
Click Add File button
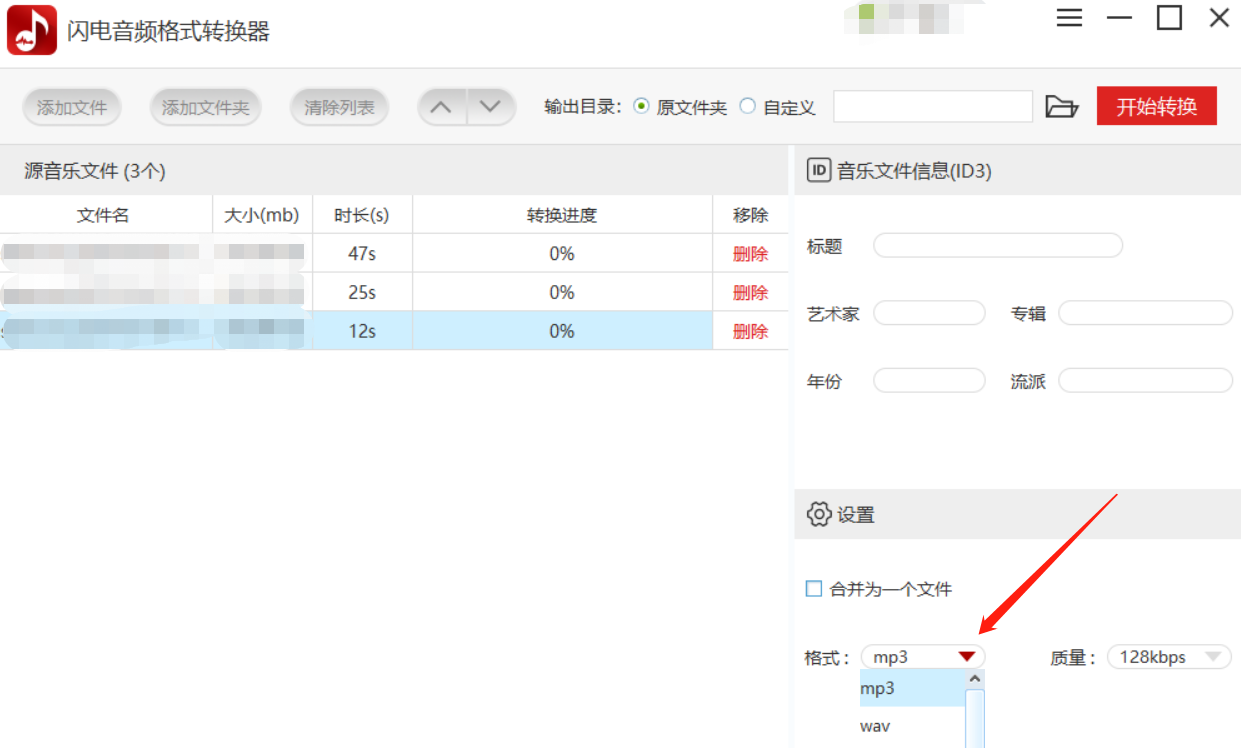click(x=72, y=107)
